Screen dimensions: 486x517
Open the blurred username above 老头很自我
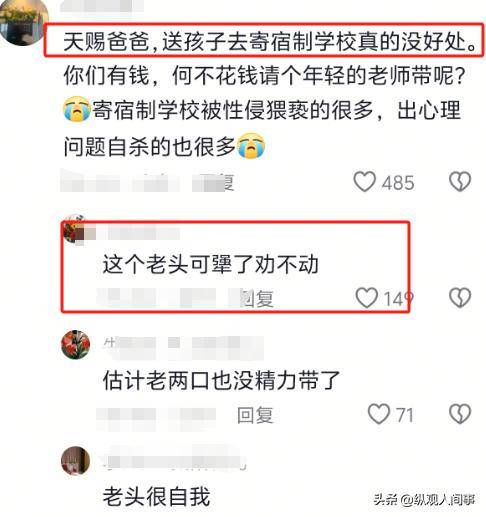(175, 460)
